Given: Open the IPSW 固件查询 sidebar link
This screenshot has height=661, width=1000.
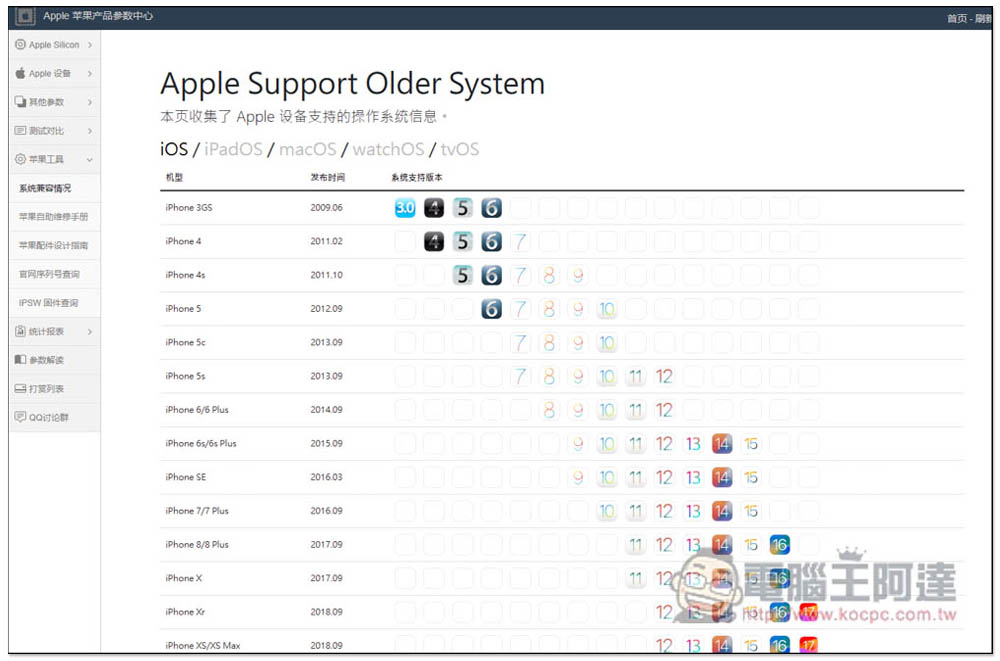Looking at the screenshot, I should [x=48, y=303].
